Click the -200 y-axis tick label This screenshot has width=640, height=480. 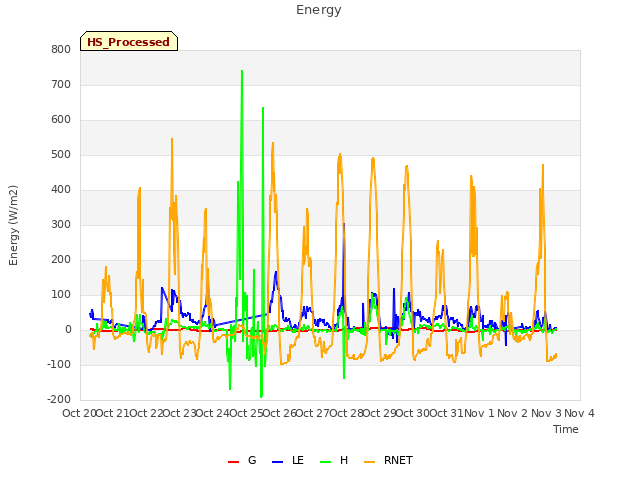tap(59, 400)
